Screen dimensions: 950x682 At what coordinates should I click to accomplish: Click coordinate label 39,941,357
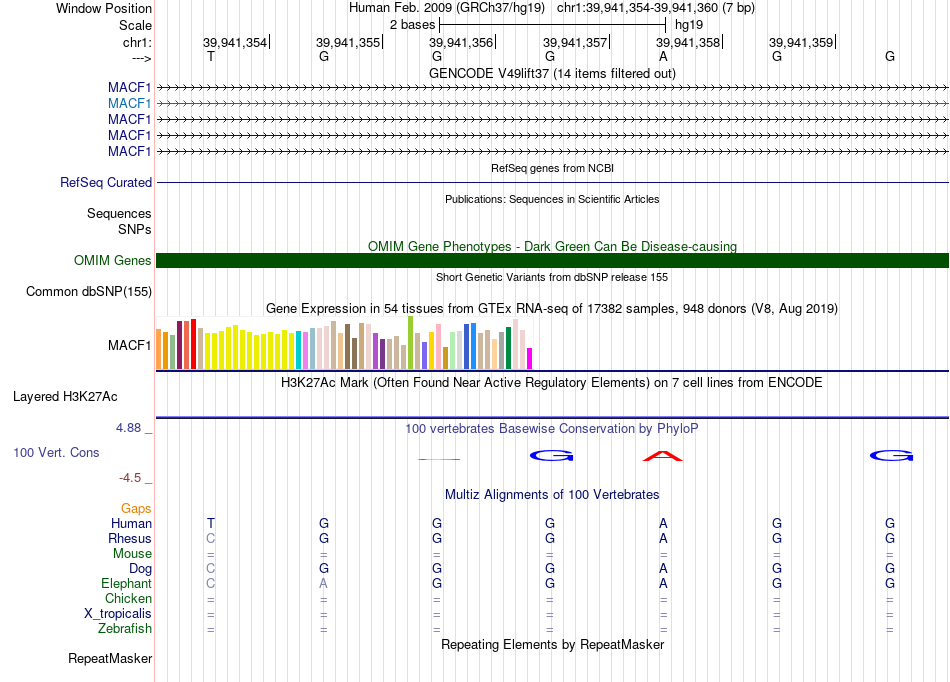(575, 42)
